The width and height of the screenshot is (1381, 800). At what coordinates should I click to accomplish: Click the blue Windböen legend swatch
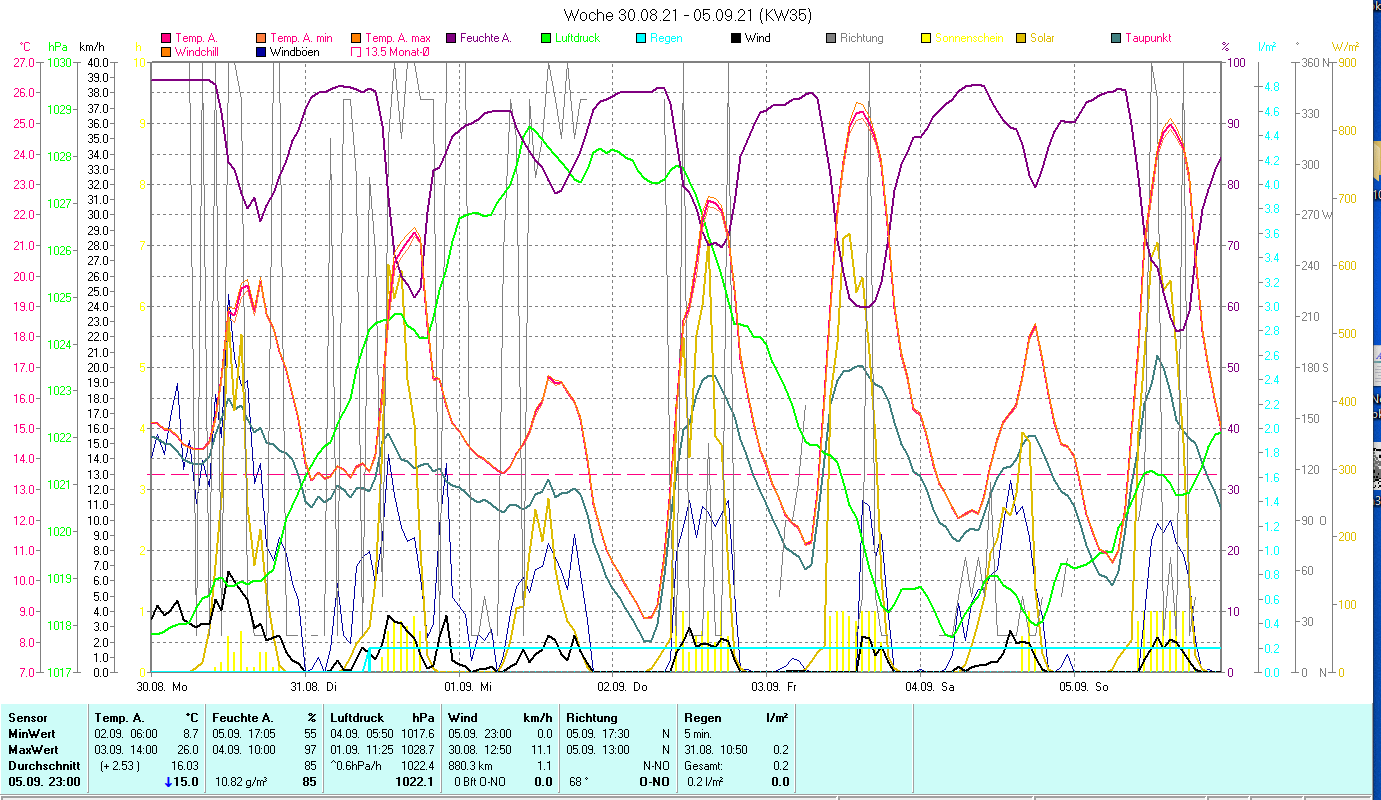259,51
